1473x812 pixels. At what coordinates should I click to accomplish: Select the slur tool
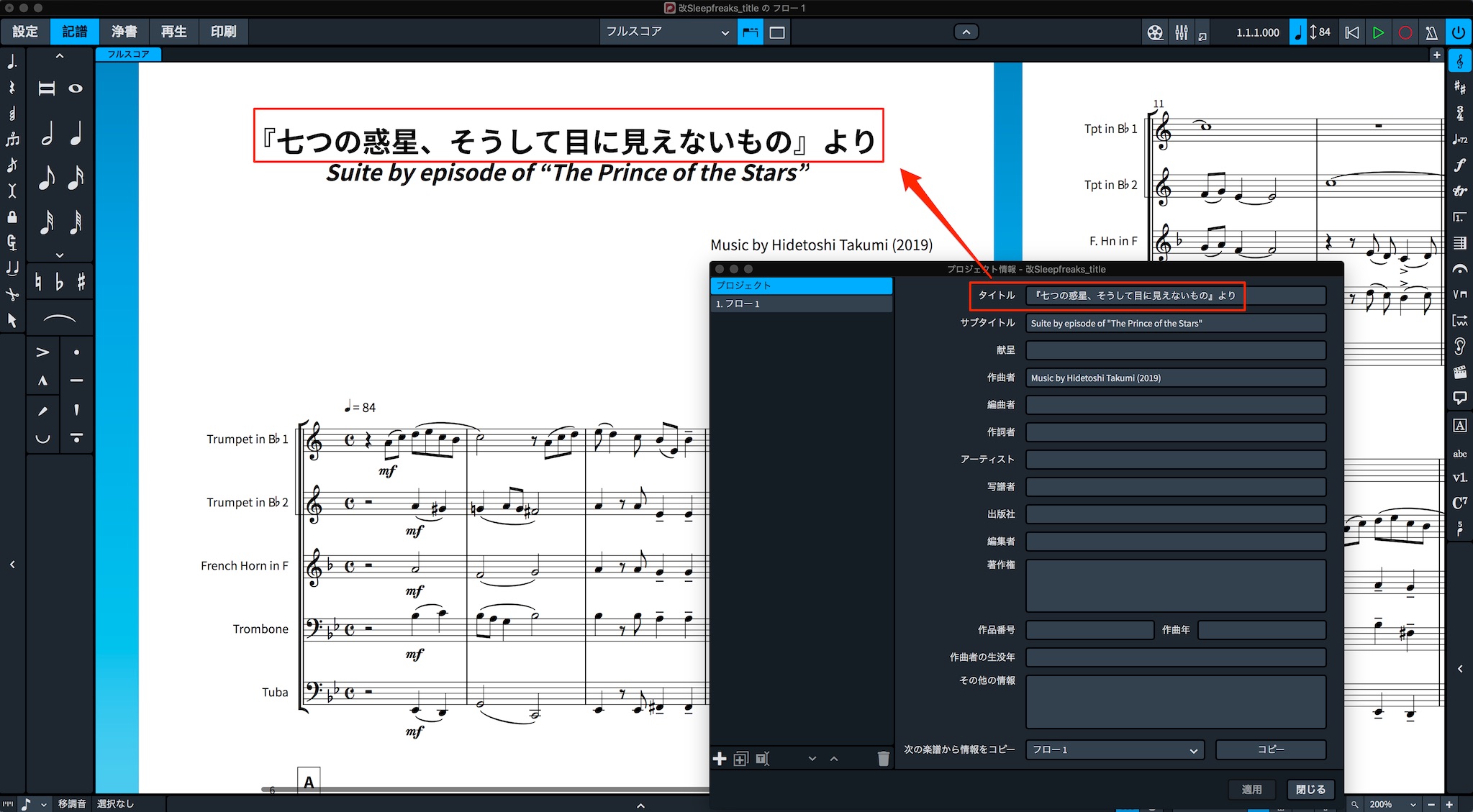click(x=60, y=319)
